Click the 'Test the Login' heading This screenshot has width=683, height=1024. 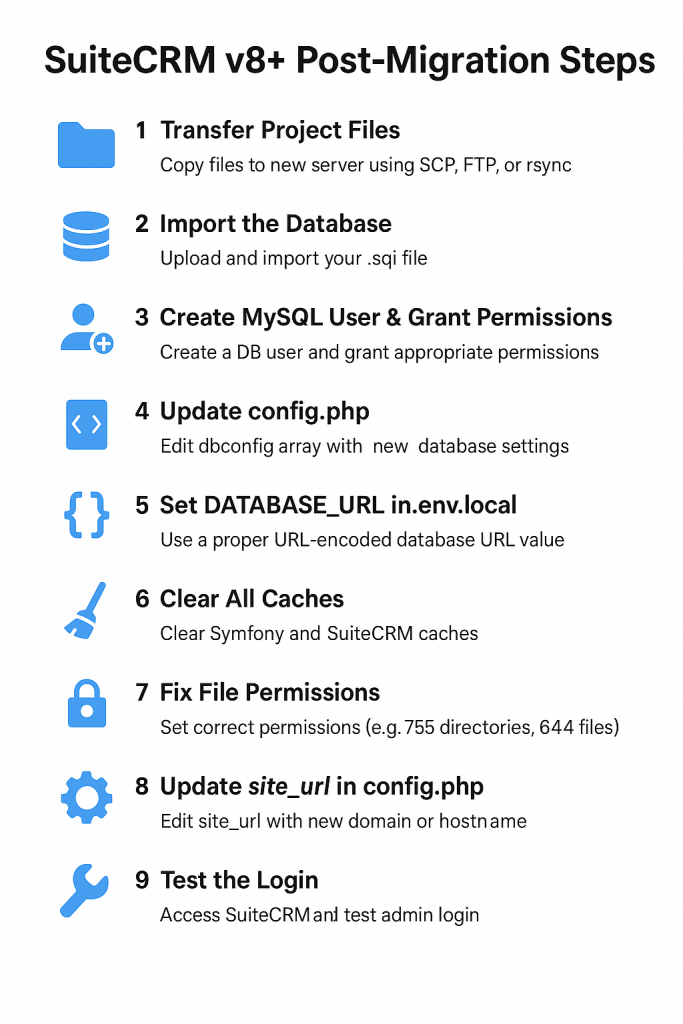click(239, 880)
